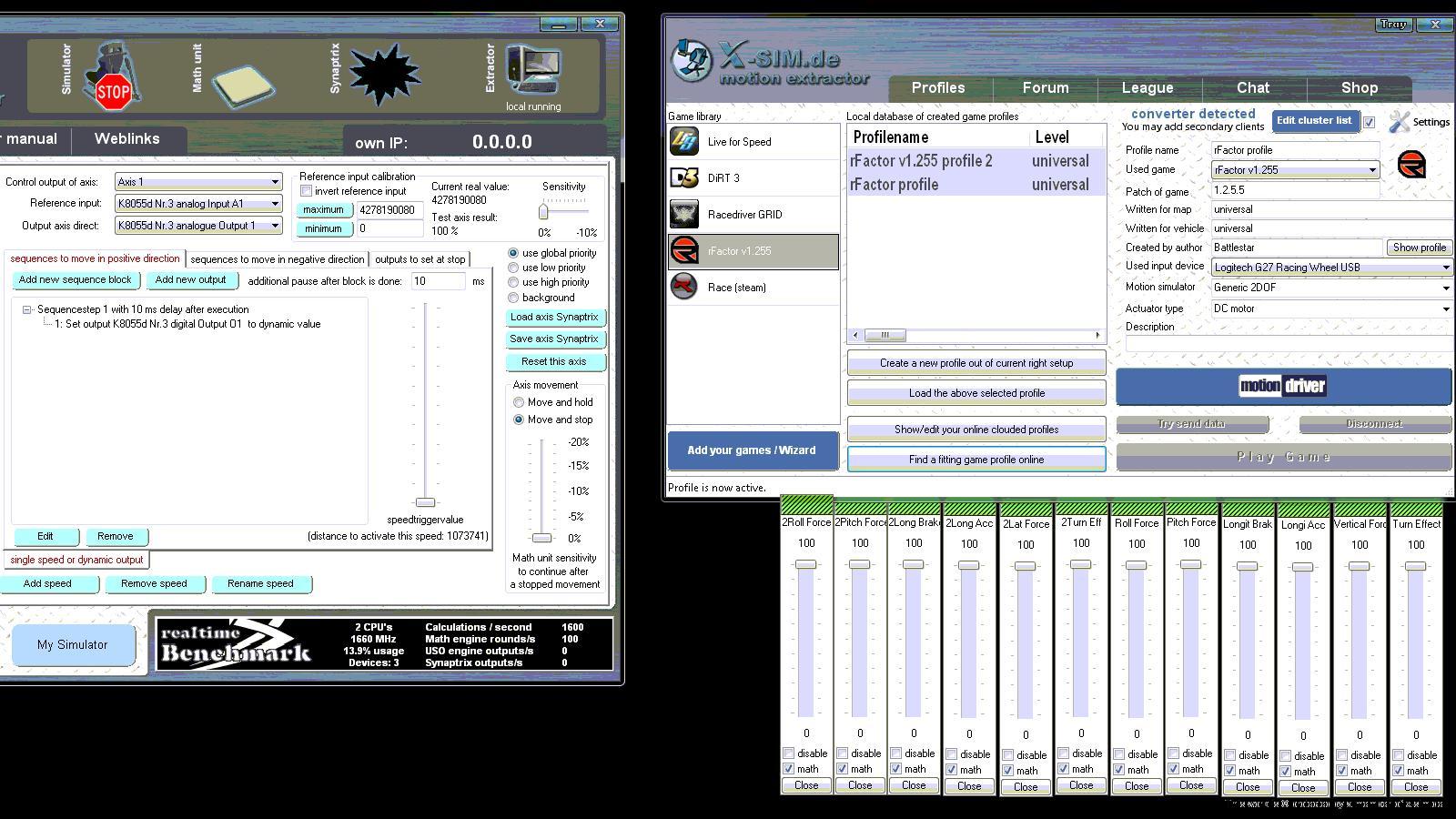Screen dimensions: 1456x819
Task: Click the additional pause ms input field
Action: (439, 281)
